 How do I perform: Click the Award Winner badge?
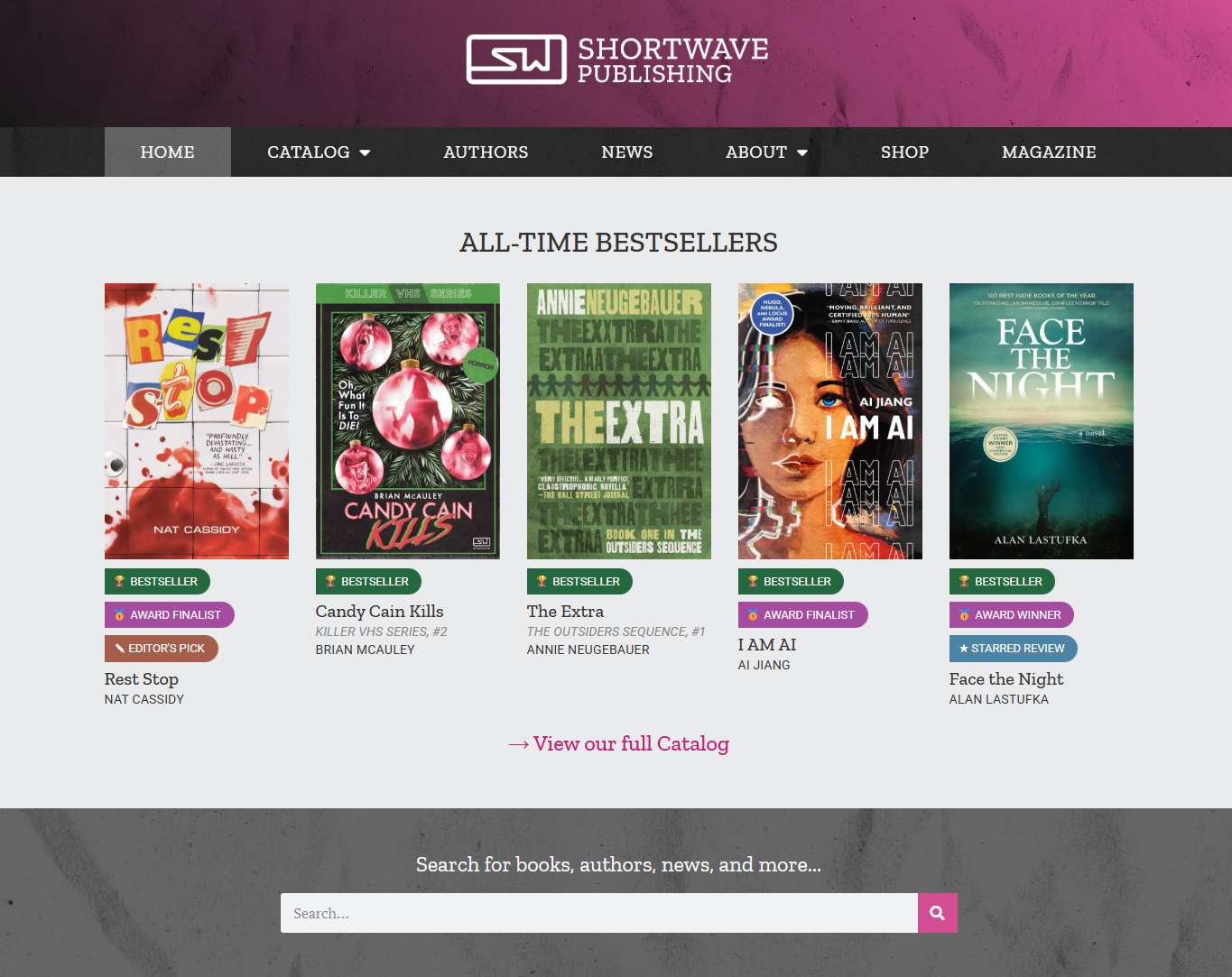(1011, 615)
